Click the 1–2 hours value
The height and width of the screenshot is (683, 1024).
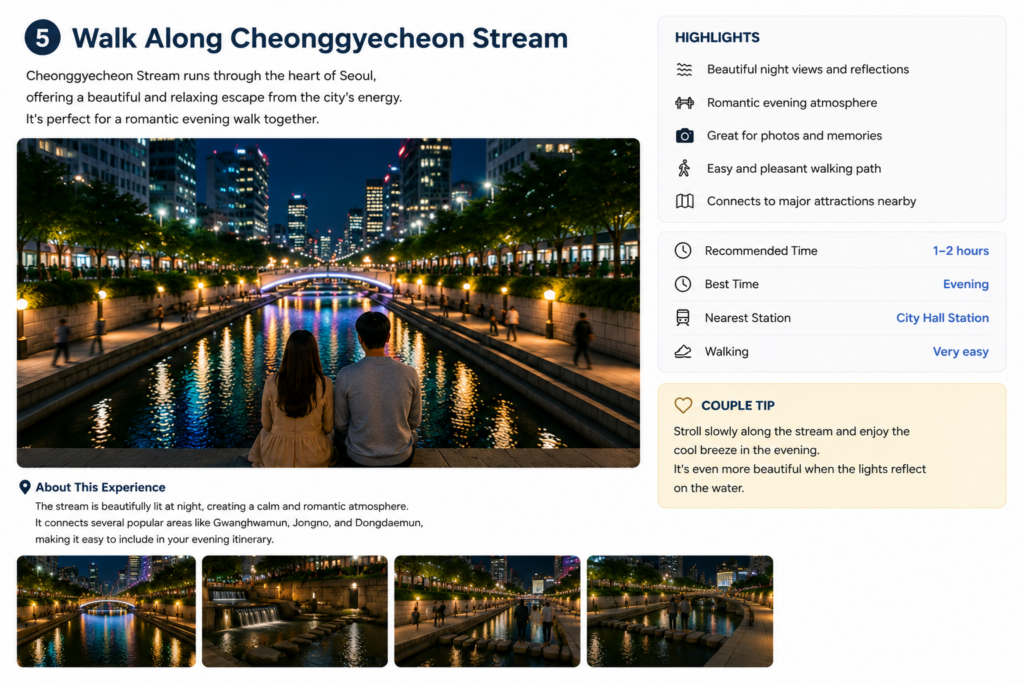coord(961,251)
